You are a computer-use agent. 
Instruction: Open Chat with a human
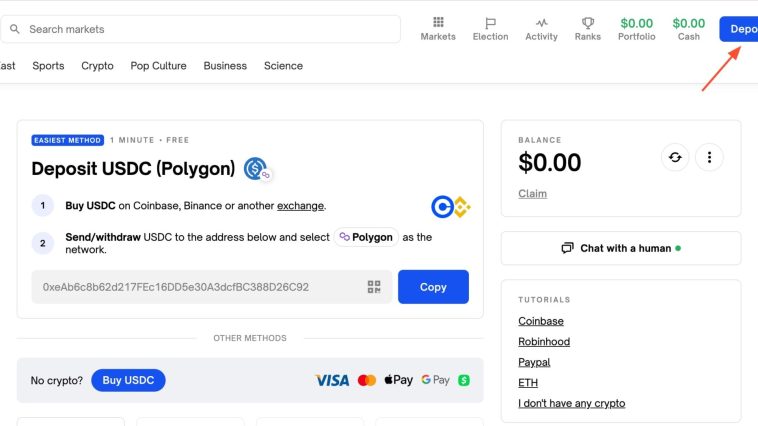621,248
